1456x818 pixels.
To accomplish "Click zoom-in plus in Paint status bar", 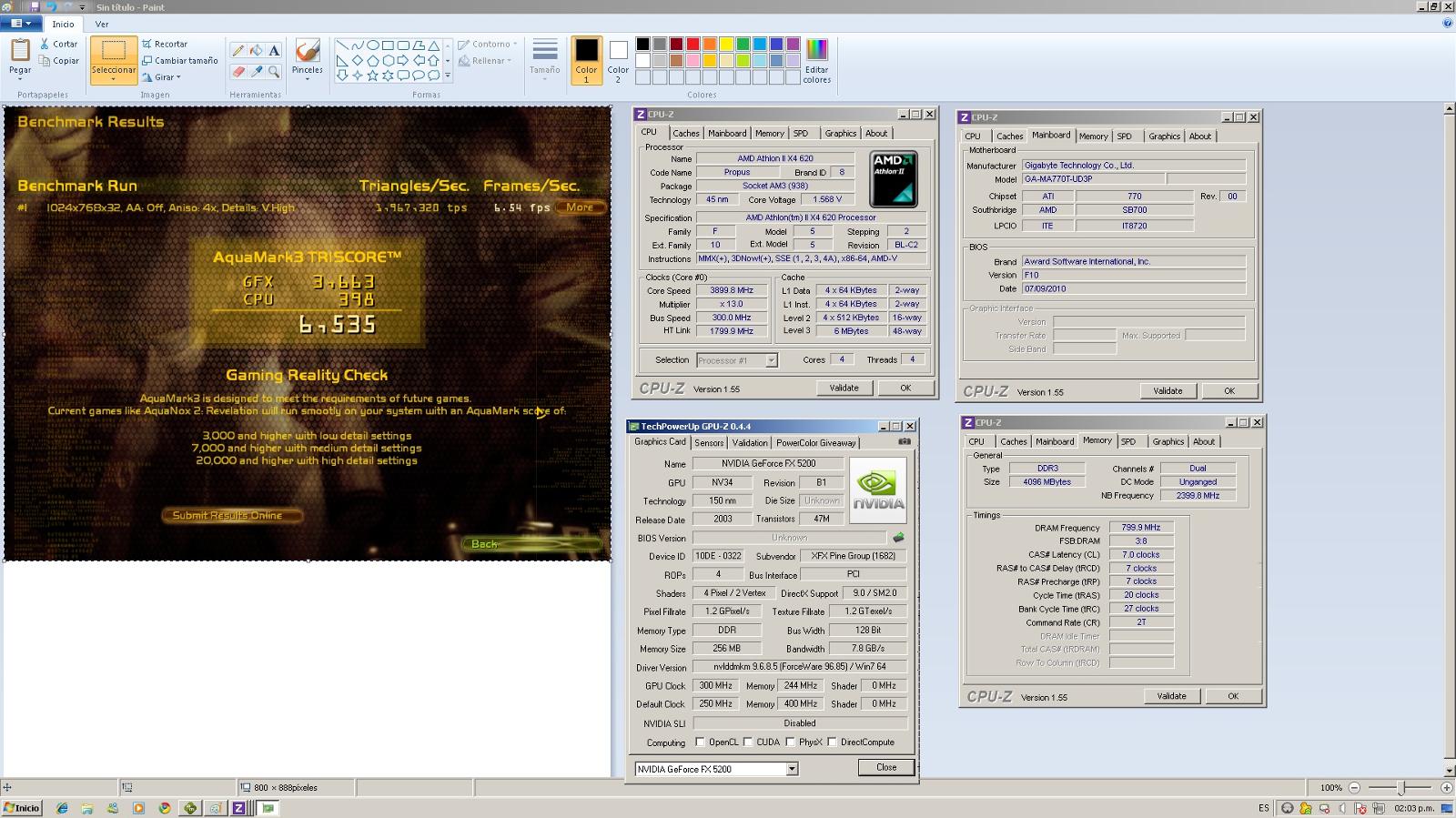I will 1446,787.
